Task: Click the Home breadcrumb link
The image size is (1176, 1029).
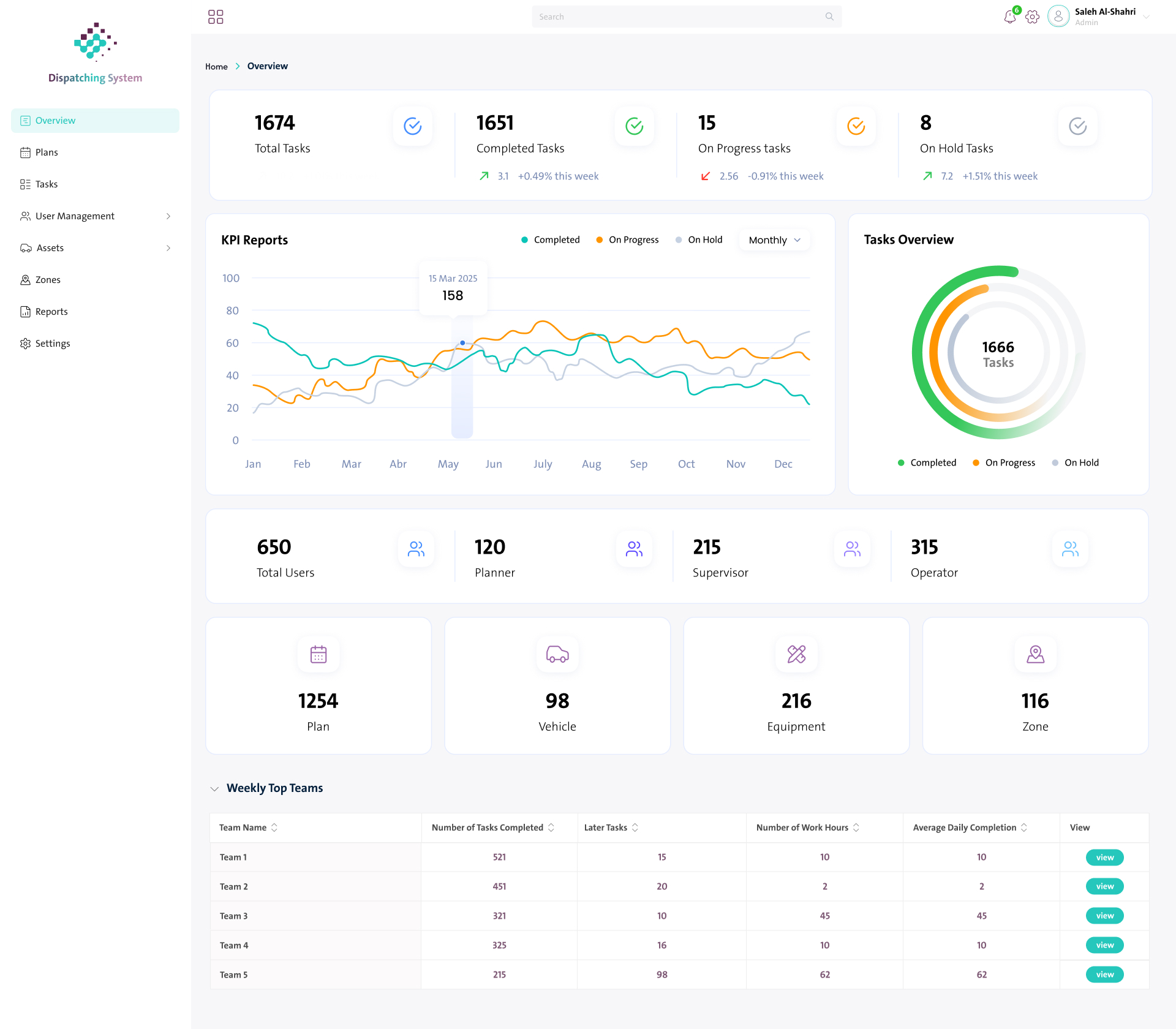Action: click(x=216, y=66)
